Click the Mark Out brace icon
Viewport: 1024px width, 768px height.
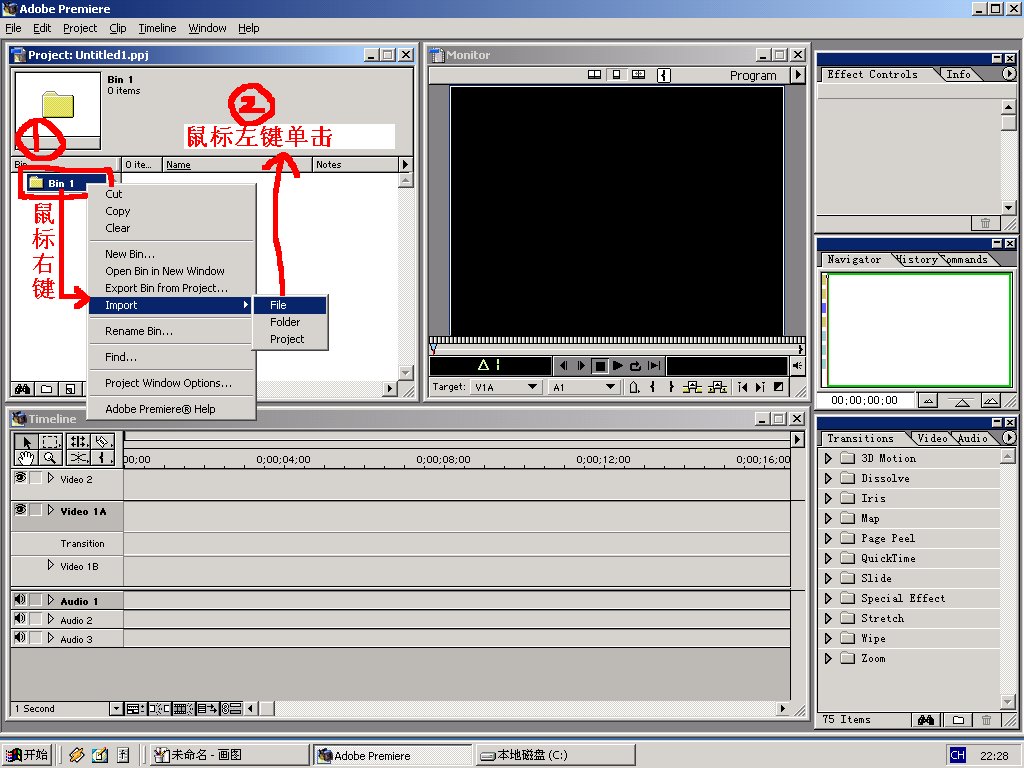[671, 387]
